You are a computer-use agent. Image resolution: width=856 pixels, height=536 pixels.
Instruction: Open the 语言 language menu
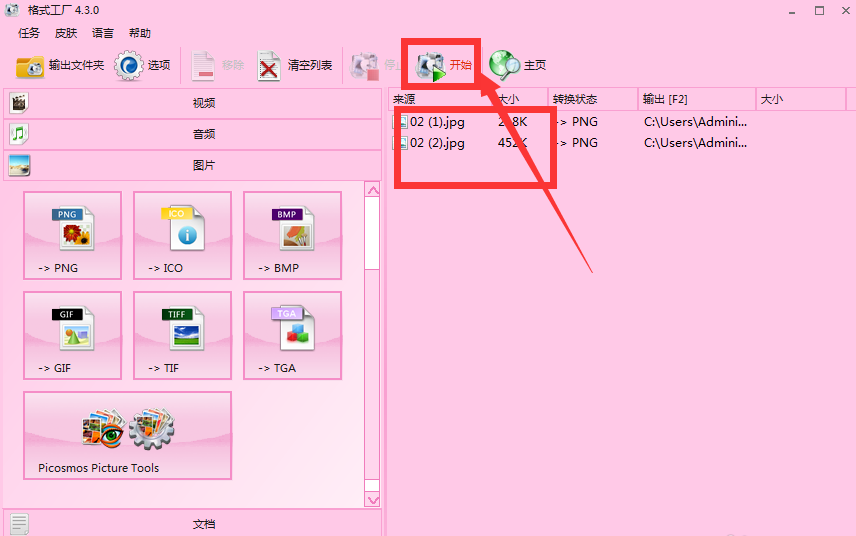(103, 33)
